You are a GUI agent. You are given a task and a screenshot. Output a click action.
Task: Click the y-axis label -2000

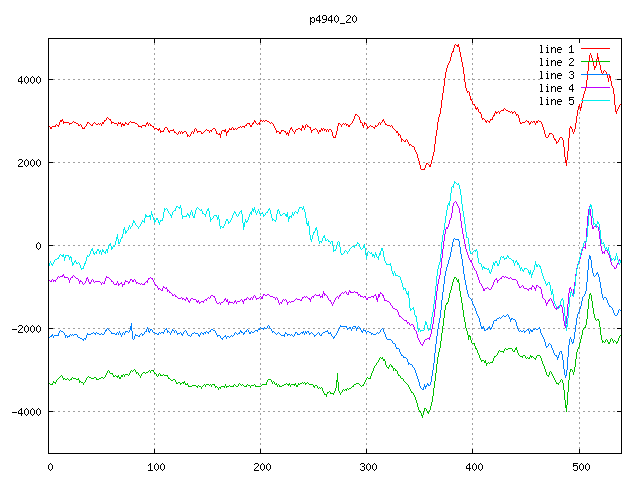(27, 329)
